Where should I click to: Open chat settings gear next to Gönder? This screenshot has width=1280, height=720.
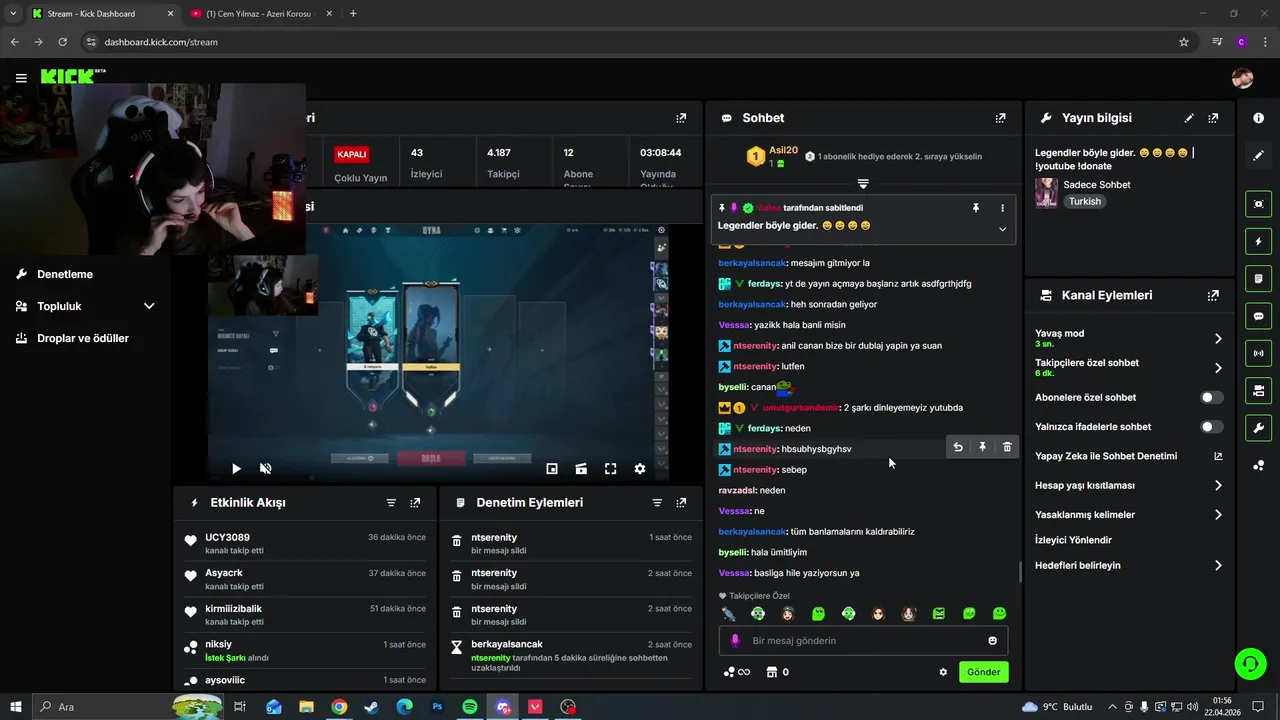[943, 672]
